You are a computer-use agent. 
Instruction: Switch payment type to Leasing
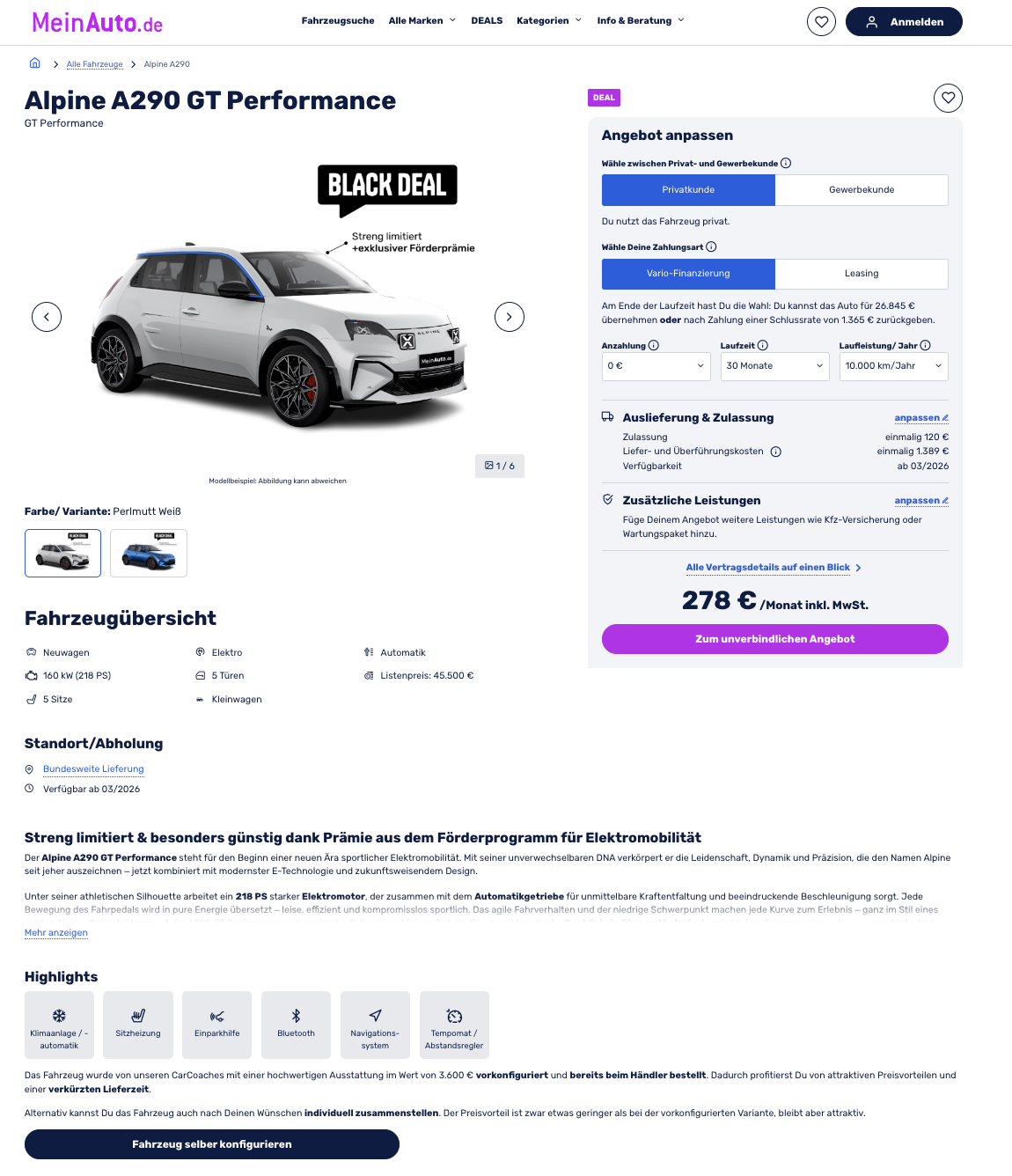pyautogui.click(x=862, y=274)
